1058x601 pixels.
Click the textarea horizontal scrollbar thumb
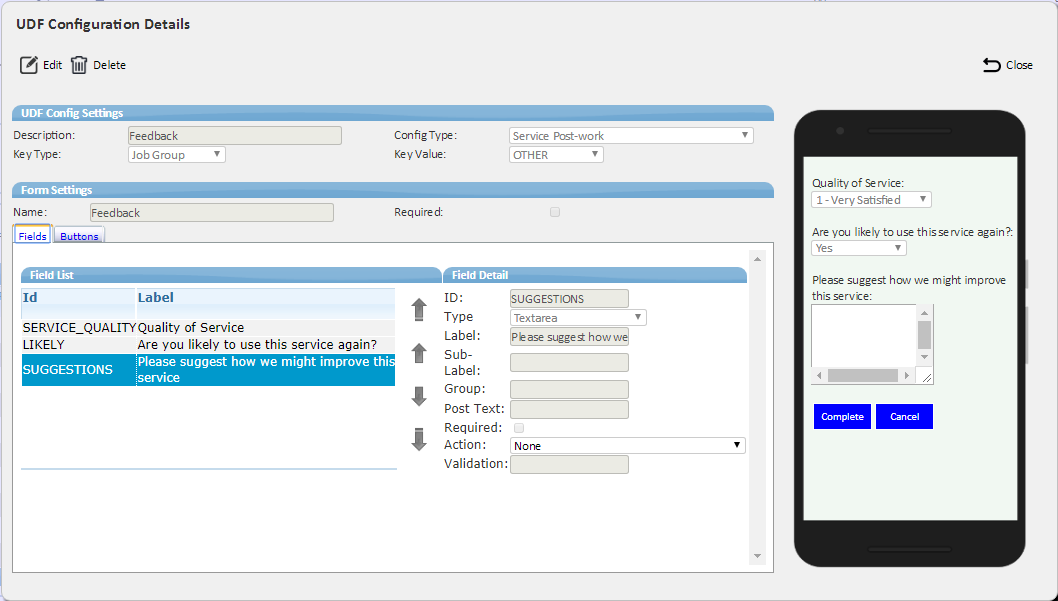coord(862,375)
